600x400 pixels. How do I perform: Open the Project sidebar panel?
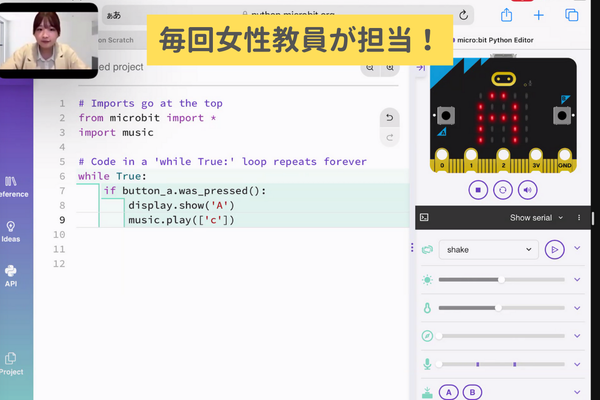click(11, 364)
